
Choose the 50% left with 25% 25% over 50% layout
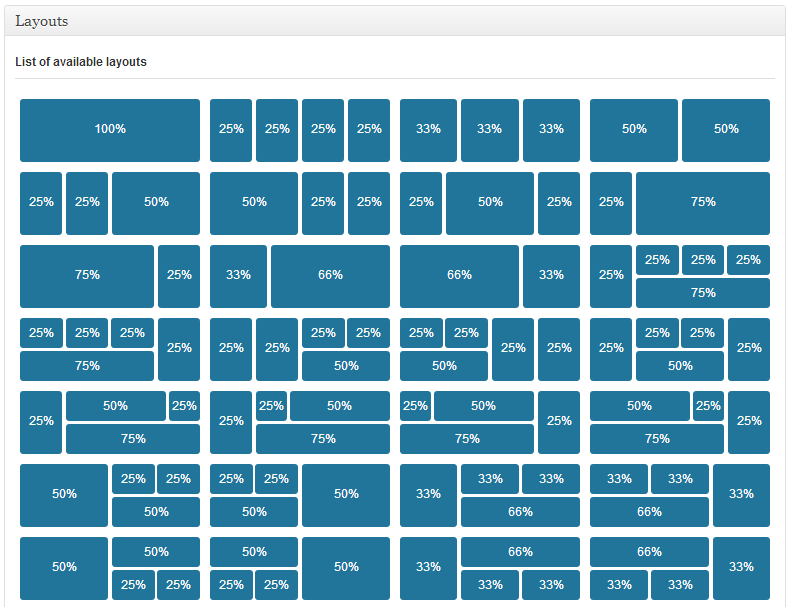tap(110, 495)
